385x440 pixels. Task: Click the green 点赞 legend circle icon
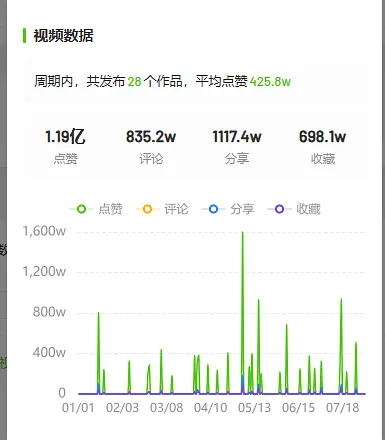[x=82, y=209]
